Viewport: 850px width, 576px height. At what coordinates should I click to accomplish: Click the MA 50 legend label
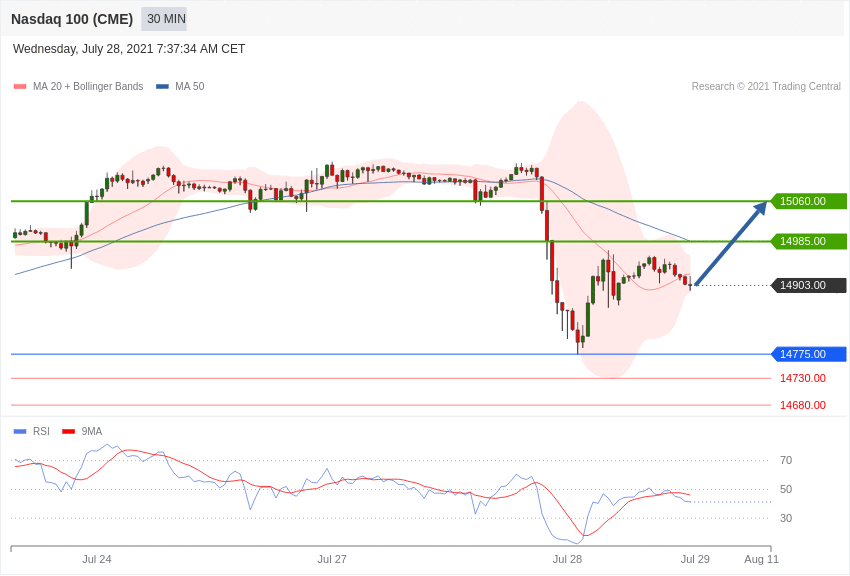[x=190, y=86]
